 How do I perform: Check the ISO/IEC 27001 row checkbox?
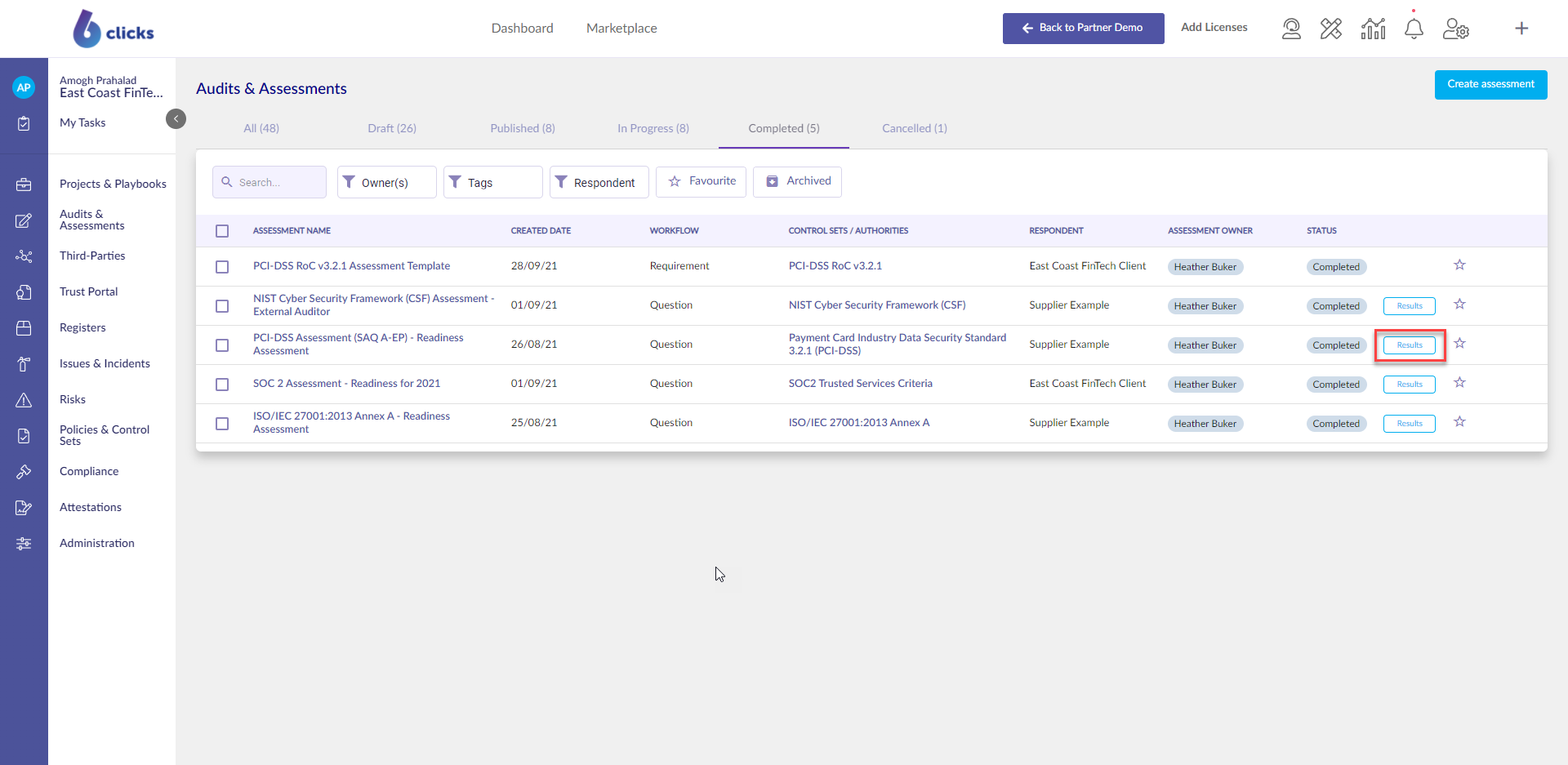[222, 424]
